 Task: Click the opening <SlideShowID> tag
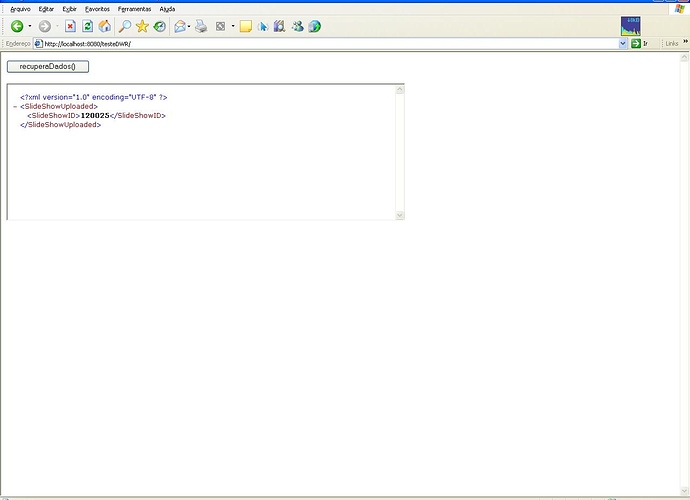pyautogui.click(x=54, y=116)
